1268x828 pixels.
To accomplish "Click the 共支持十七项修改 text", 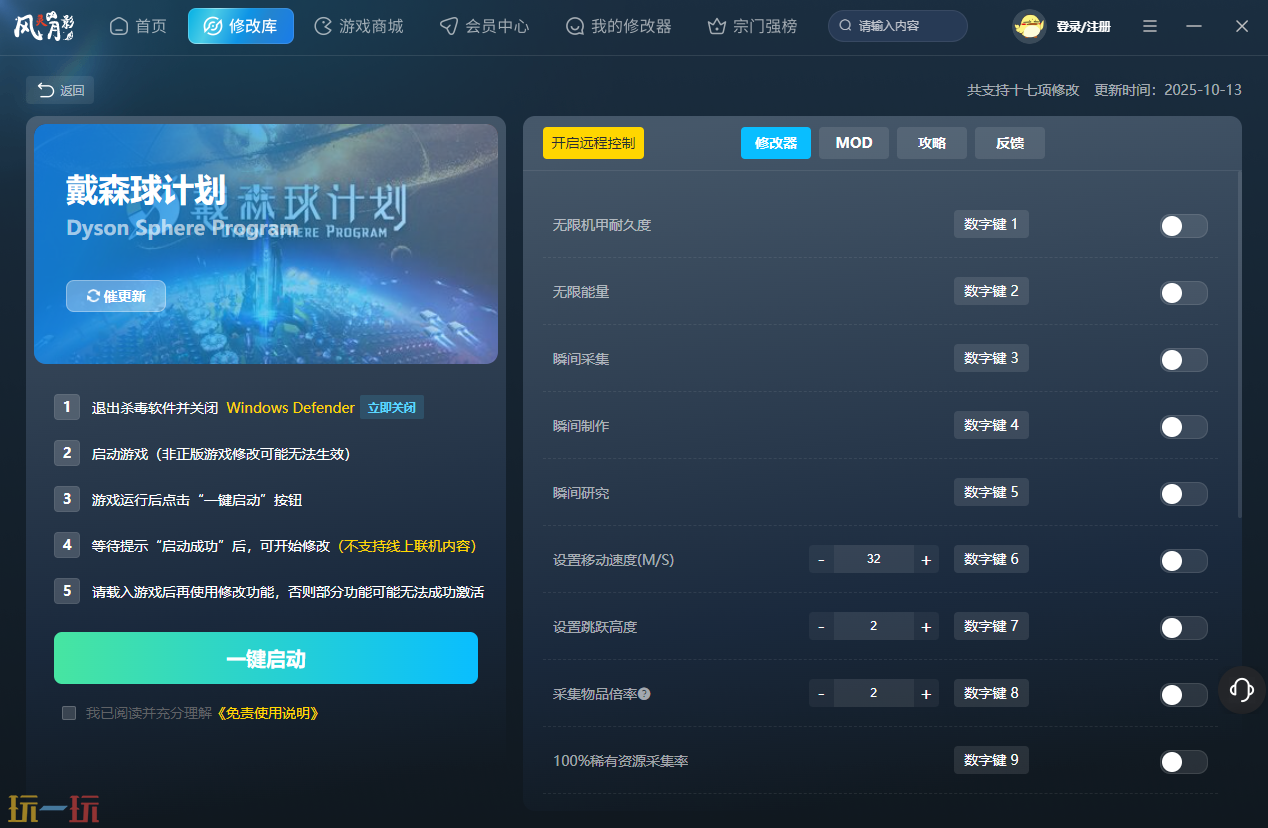I will [1023, 90].
